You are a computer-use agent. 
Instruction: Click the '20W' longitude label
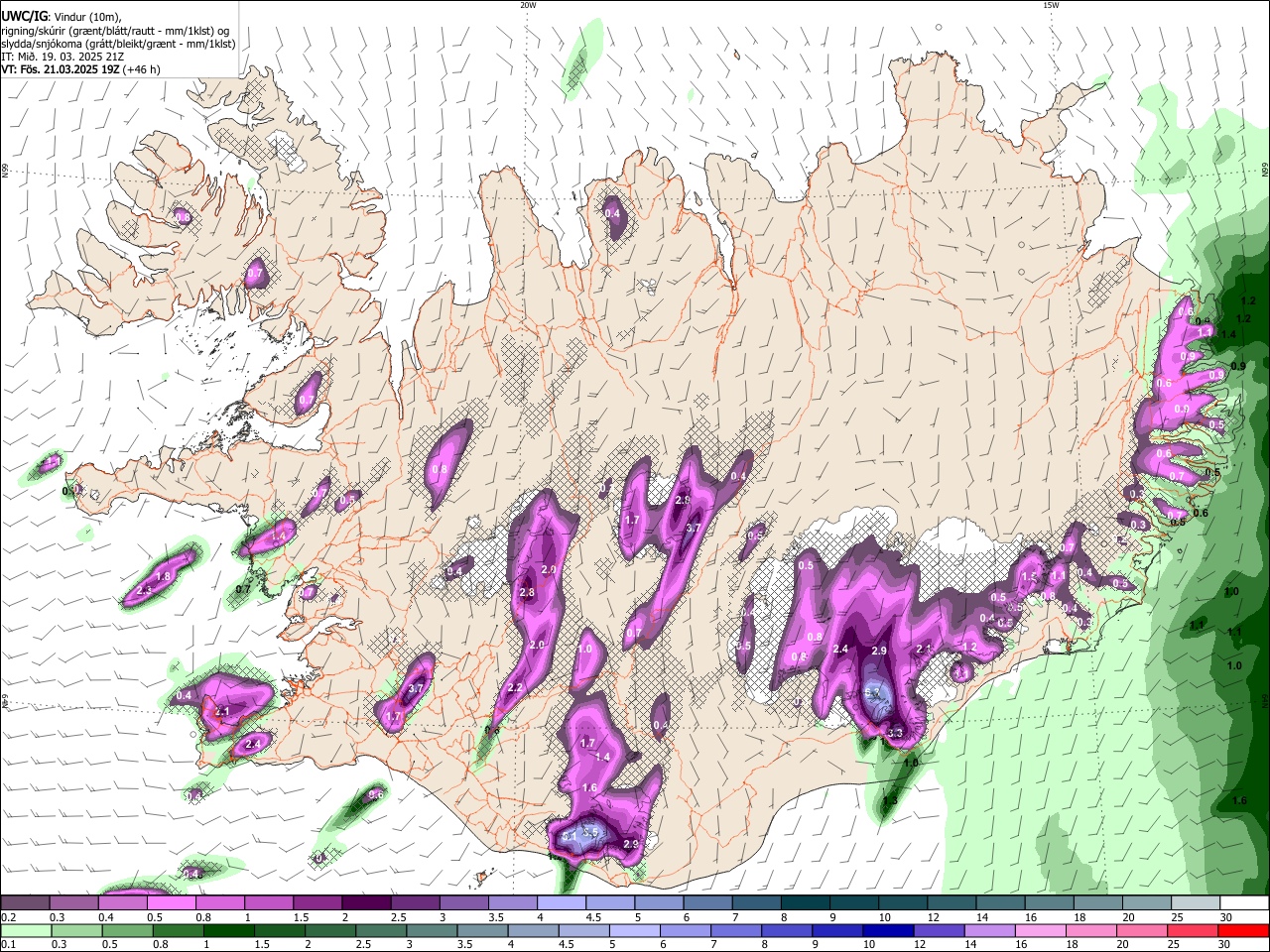click(528, 5)
